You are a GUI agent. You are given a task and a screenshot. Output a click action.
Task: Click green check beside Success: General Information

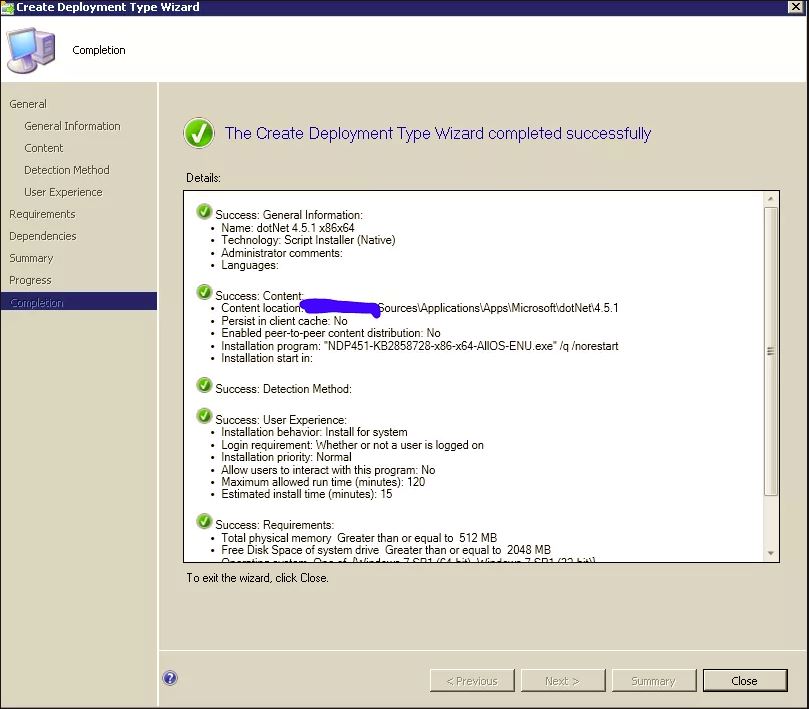tap(204, 211)
